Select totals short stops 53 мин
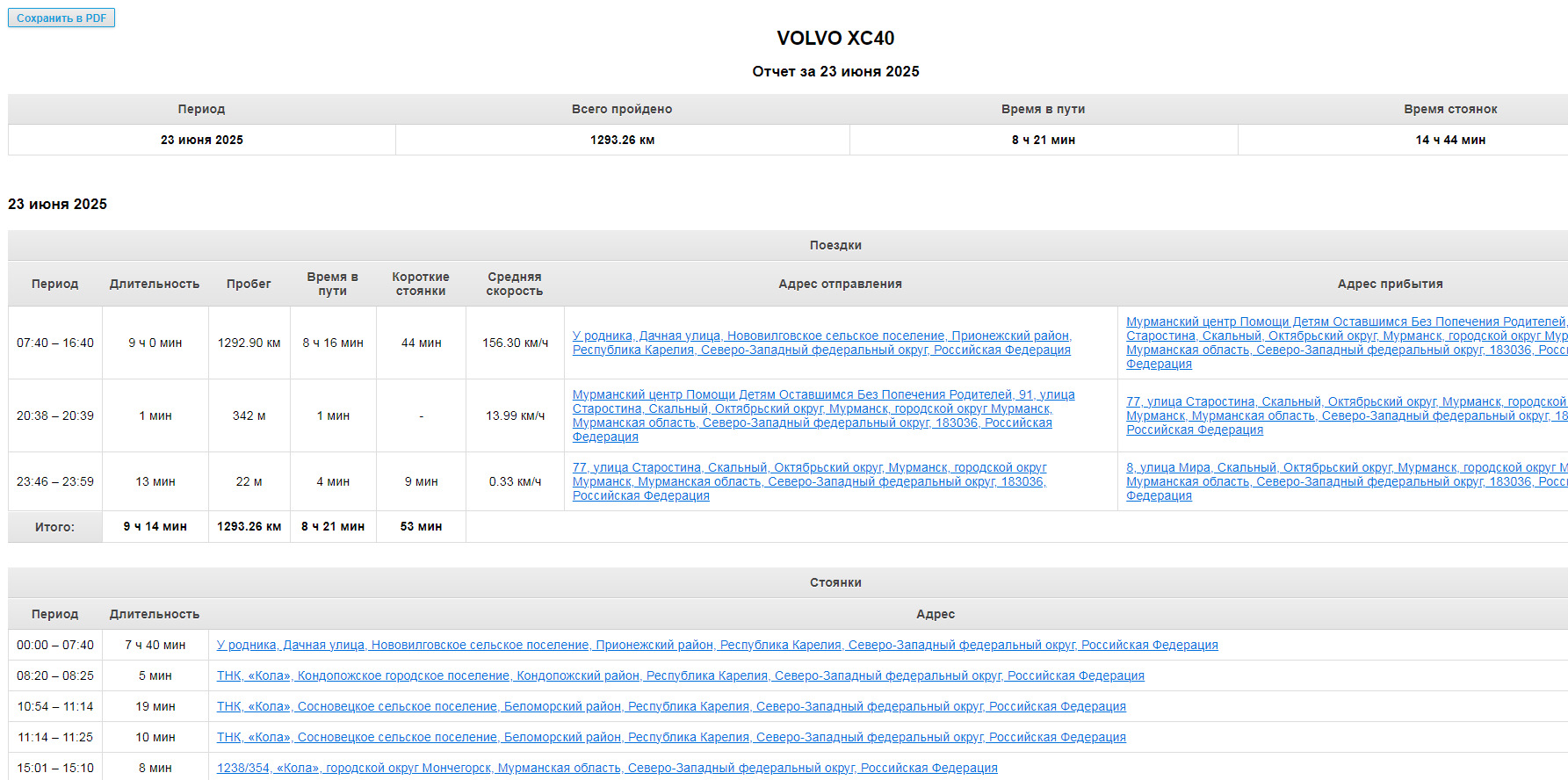 422,526
